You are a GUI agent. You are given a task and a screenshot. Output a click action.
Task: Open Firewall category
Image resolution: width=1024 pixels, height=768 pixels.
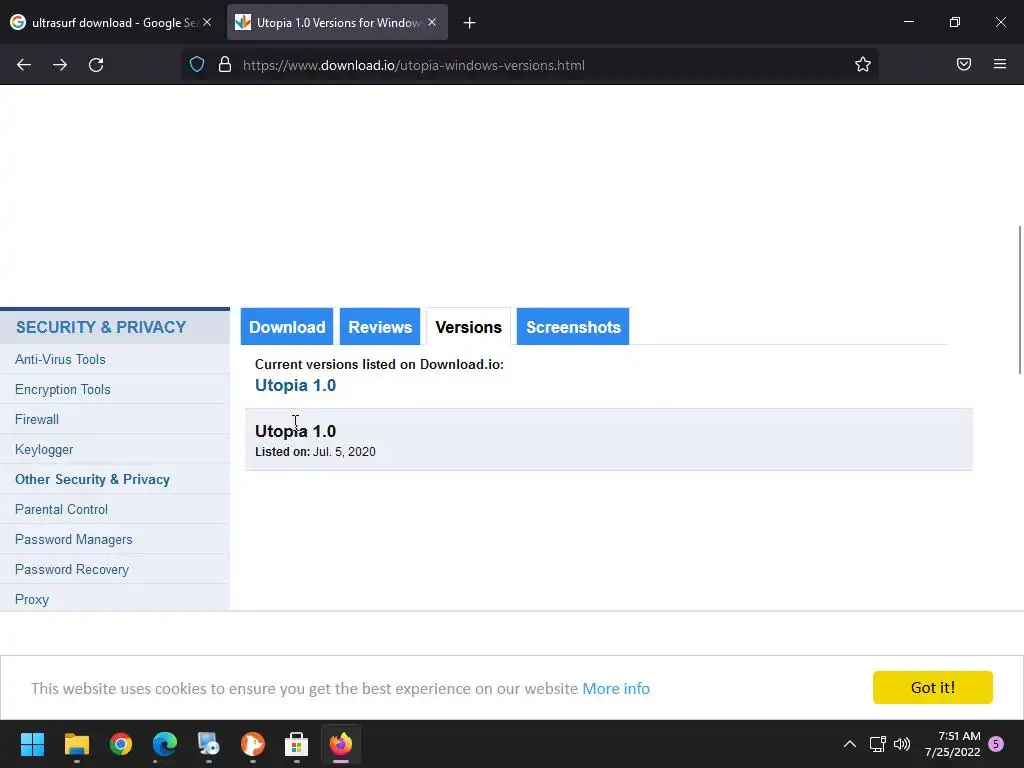(x=37, y=419)
